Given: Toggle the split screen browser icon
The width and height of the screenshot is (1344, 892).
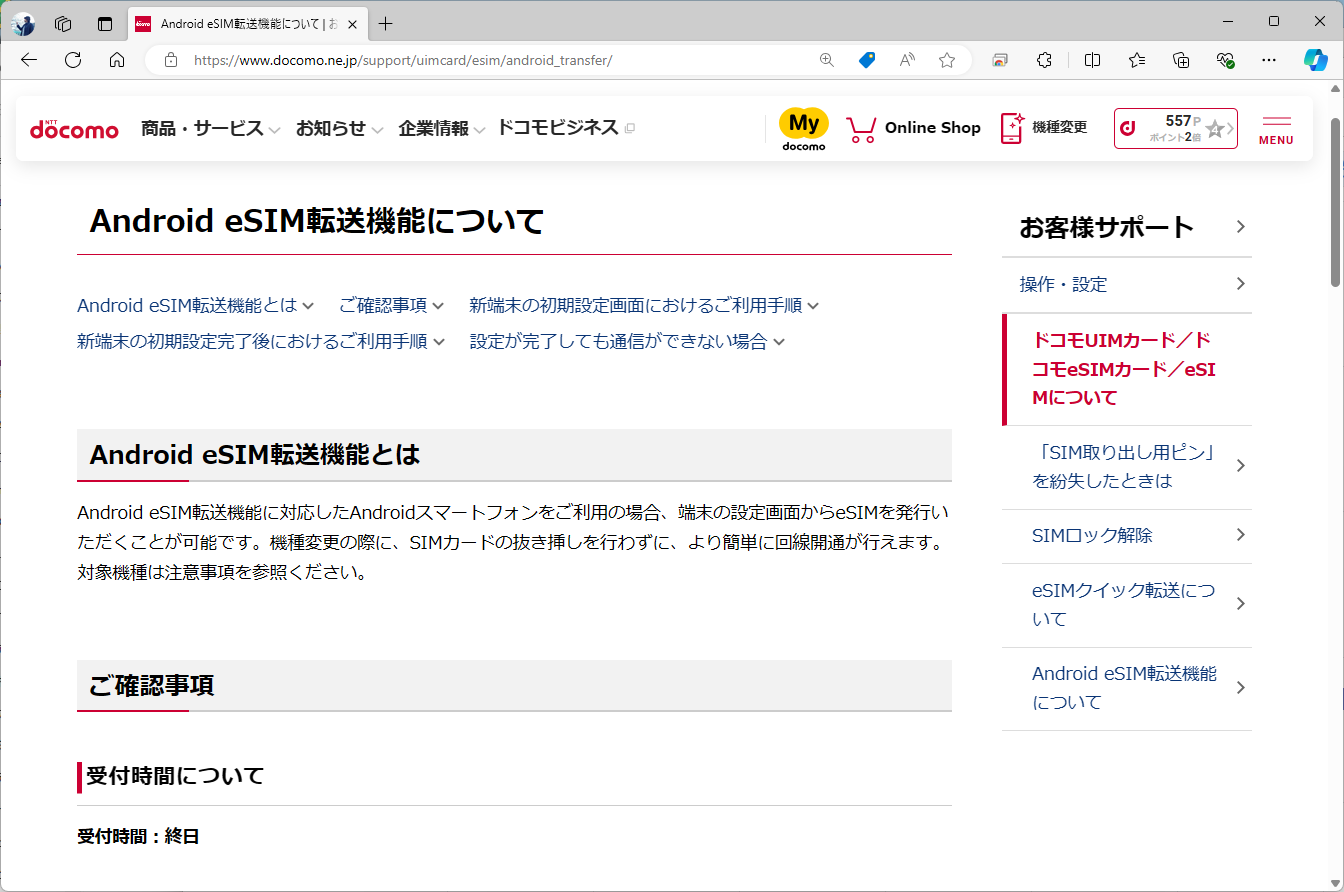Looking at the screenshot, I should click(1092, 60).
